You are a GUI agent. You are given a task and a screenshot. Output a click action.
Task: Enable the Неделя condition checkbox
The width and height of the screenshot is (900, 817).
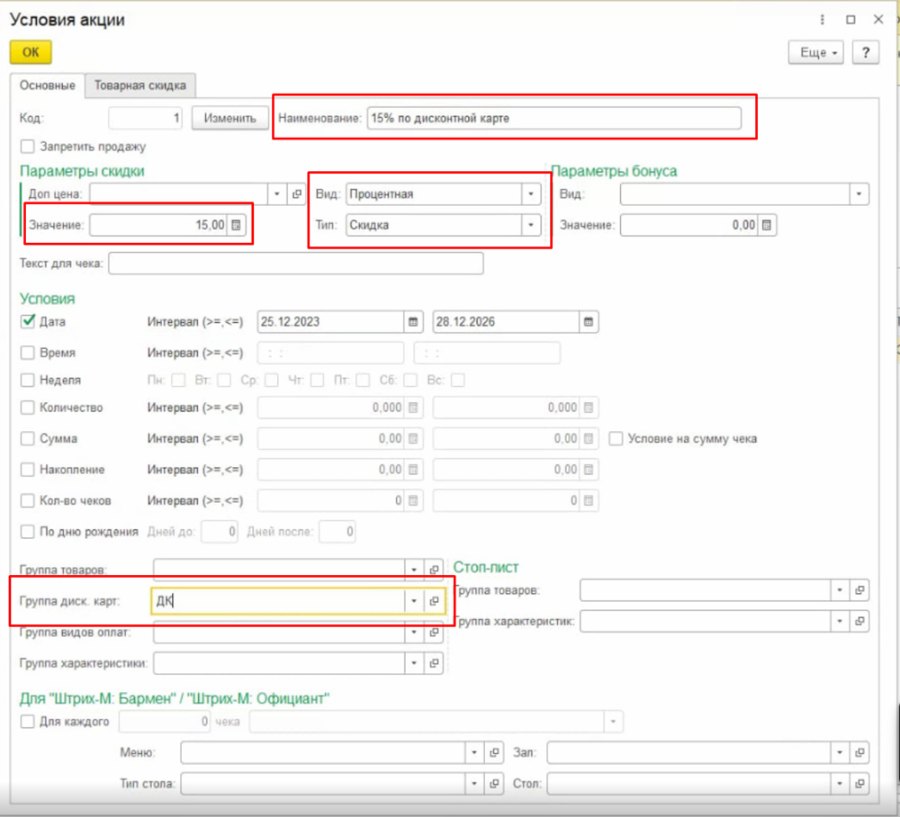tap(27, 380)
